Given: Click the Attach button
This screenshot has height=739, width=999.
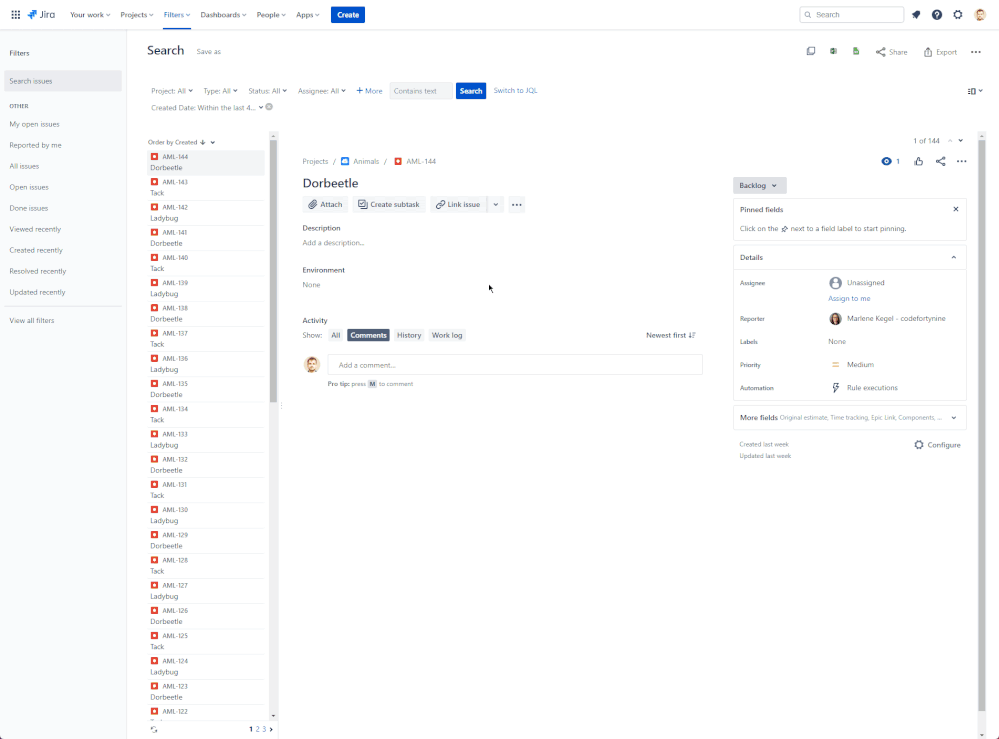Looking at the screenshot, I should [x=326, y=204].
